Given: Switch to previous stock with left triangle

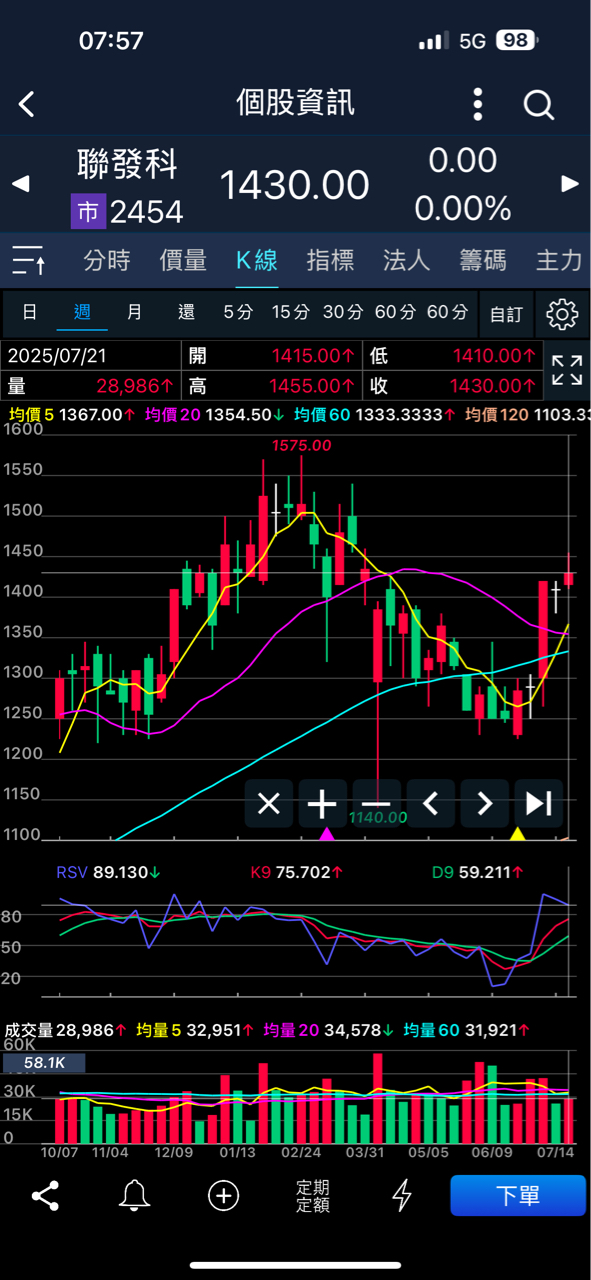Looking at the screenshot, I should (x=20, y=184).
